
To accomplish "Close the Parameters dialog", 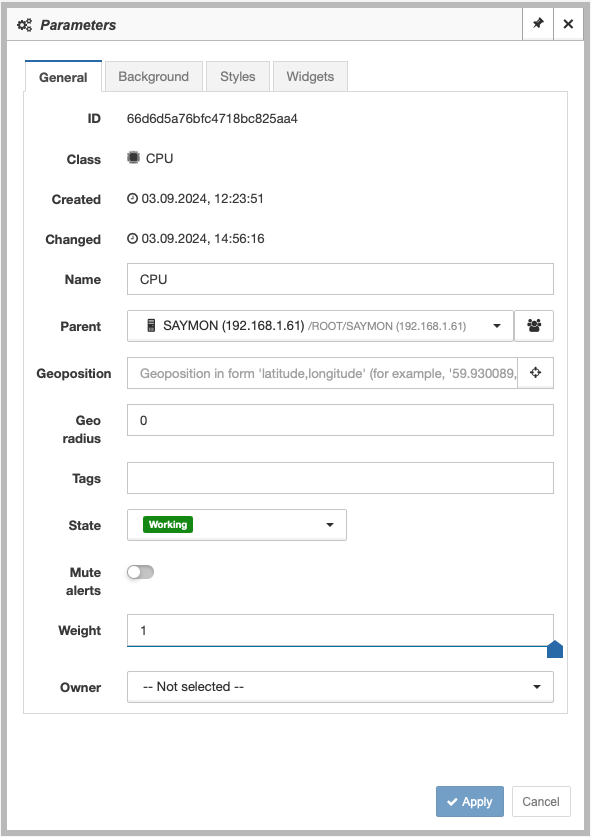I will (568, 24).
